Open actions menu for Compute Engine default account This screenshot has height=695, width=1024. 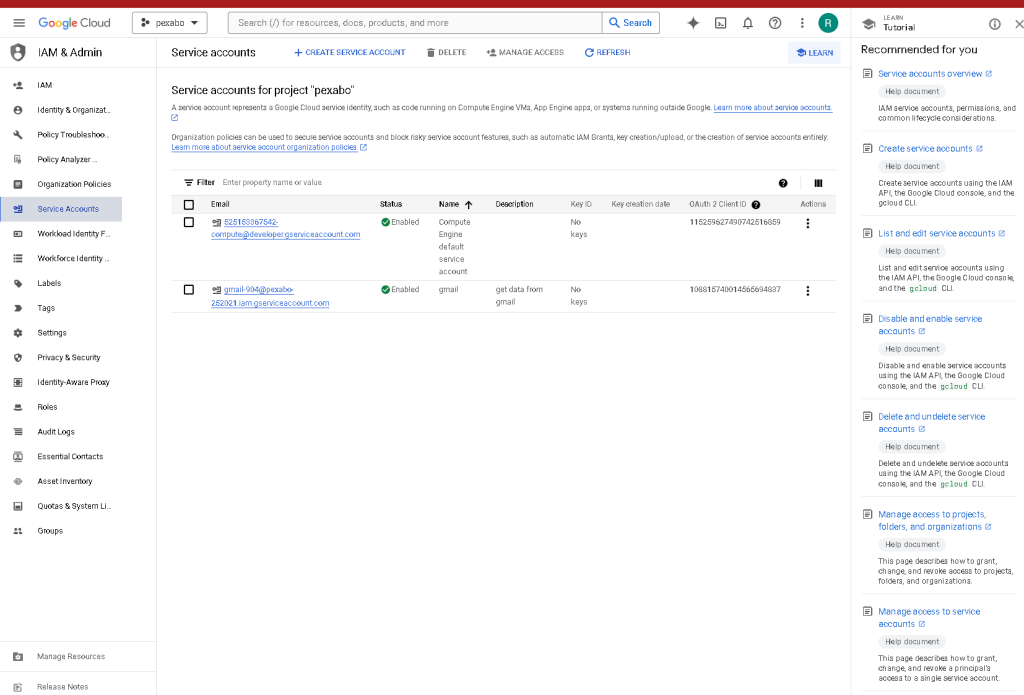coord(808,223)
